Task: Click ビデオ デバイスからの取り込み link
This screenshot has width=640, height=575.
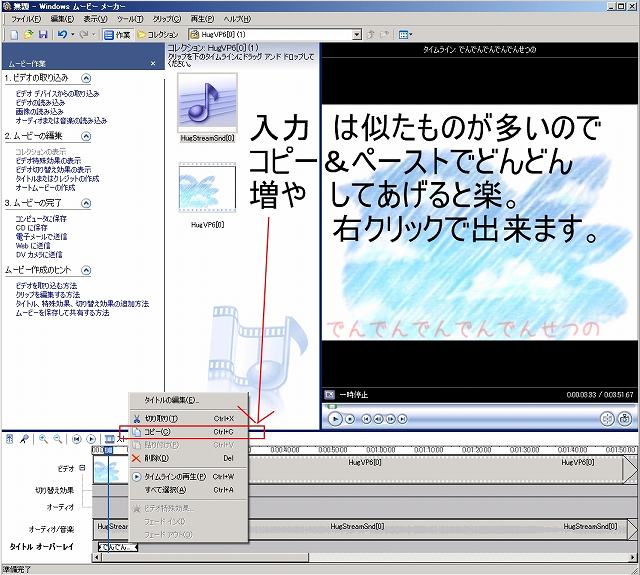Action: pos(57,93)
